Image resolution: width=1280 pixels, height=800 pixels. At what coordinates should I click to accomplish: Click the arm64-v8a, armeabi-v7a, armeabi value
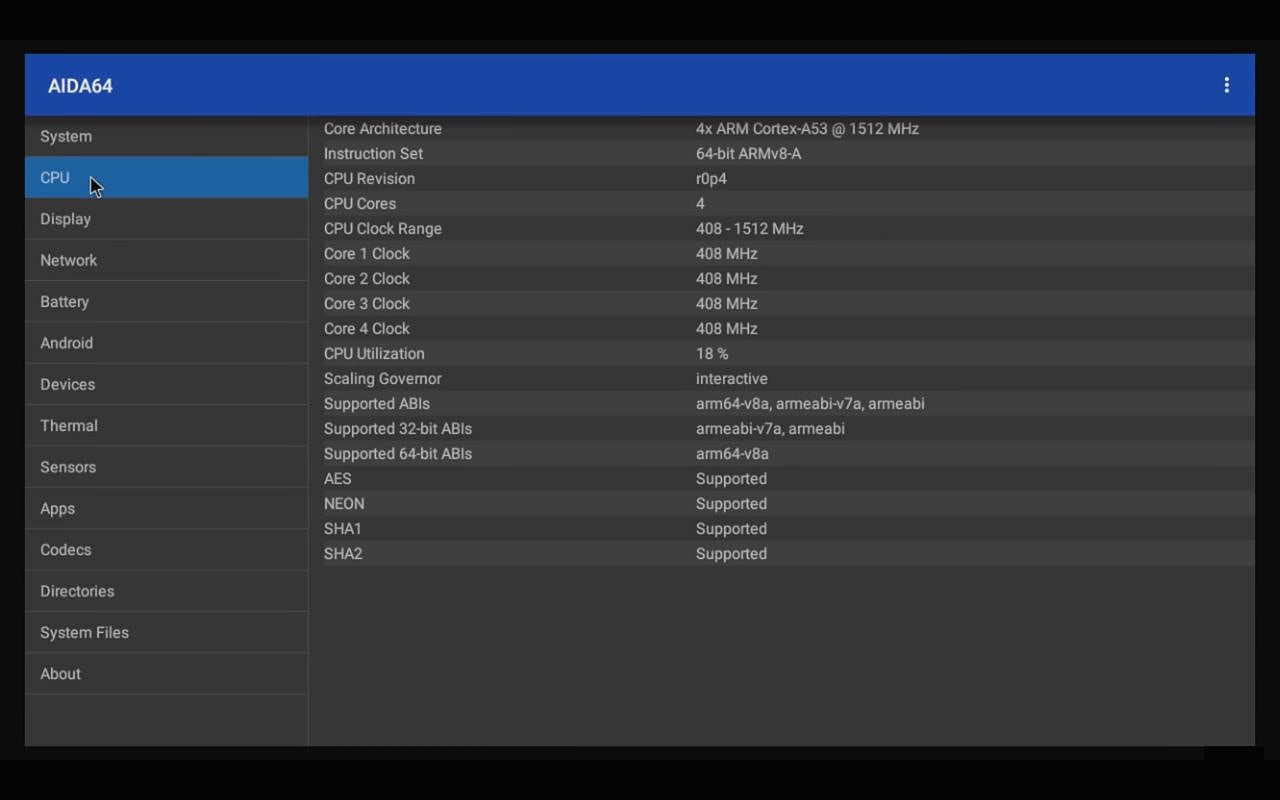point(810,404)
